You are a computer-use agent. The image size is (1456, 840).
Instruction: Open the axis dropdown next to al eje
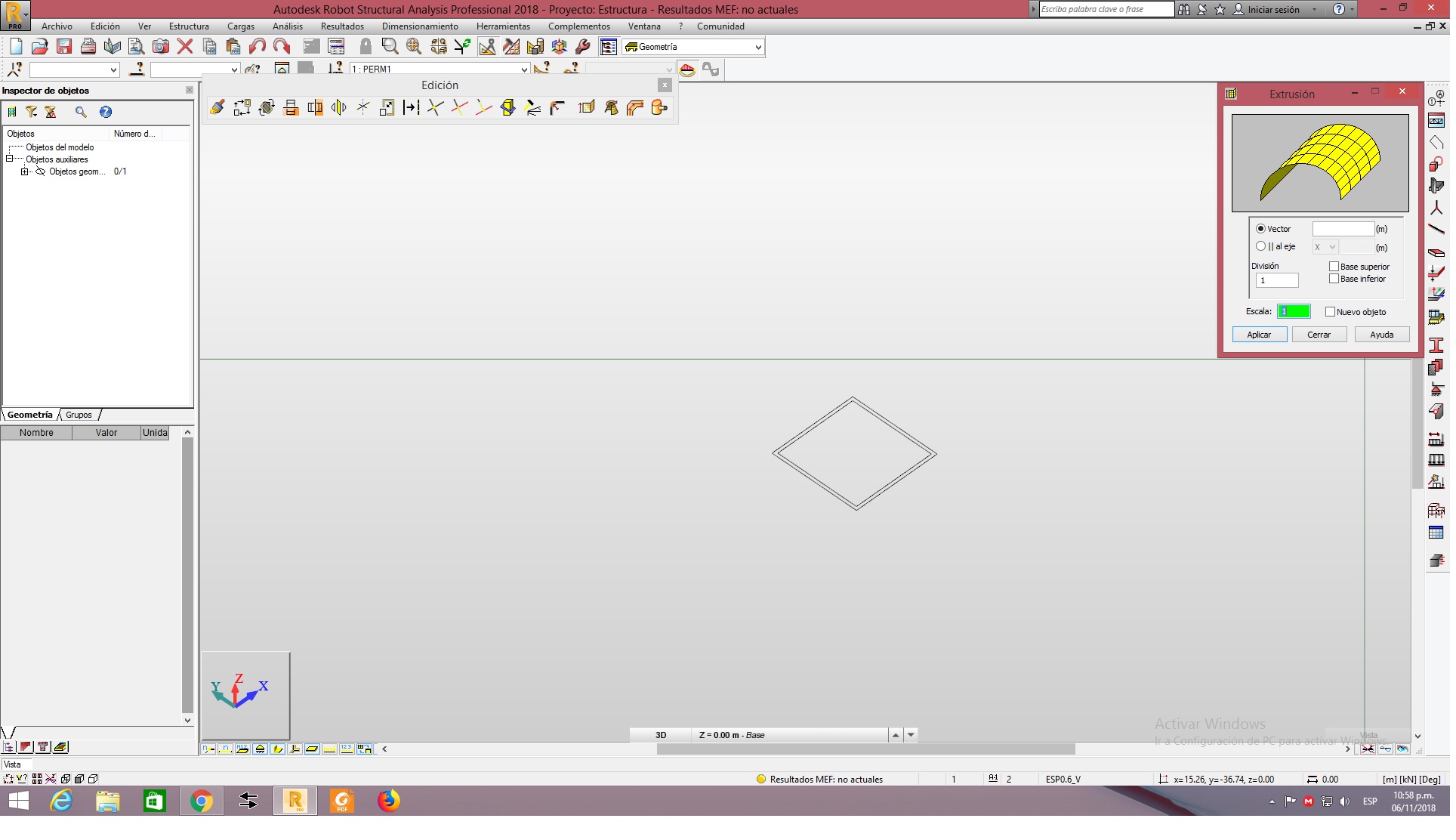[1324, 246]
